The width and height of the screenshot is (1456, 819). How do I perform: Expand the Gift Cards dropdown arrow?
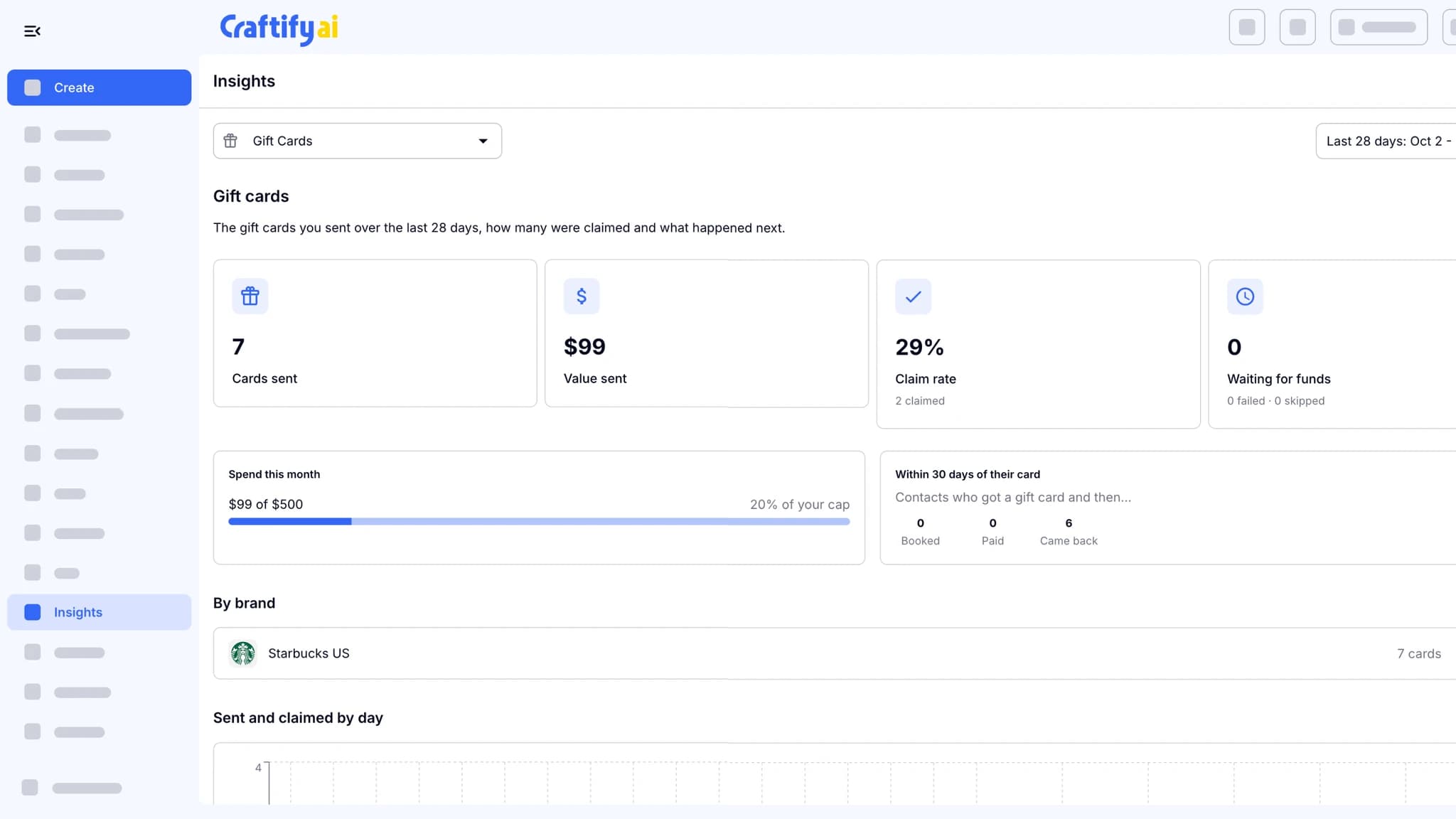point(483,141)
